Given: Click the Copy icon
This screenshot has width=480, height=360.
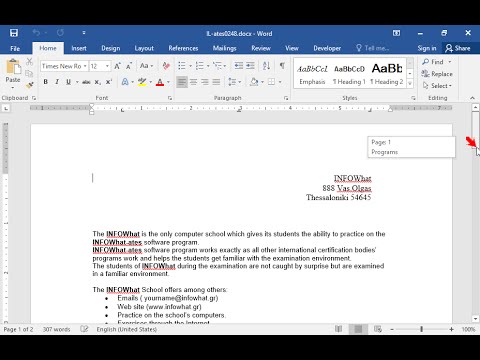Looking at the screenshot, I should coord(30,73).
